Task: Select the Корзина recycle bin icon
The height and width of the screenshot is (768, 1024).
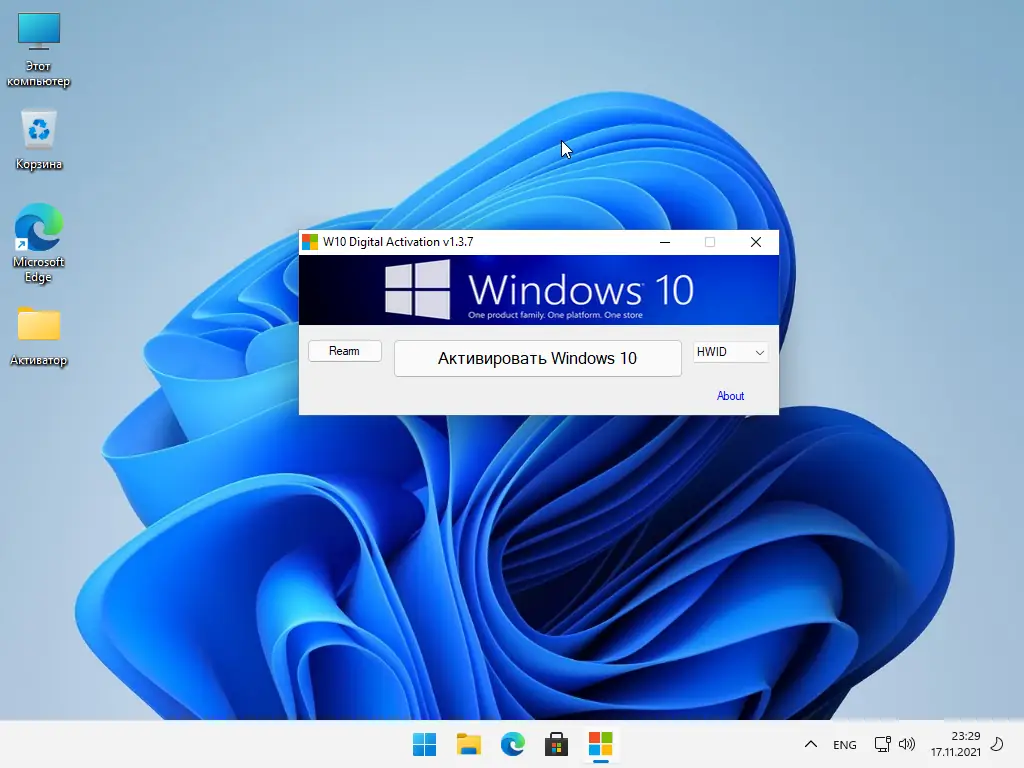Action: (39, 140)
